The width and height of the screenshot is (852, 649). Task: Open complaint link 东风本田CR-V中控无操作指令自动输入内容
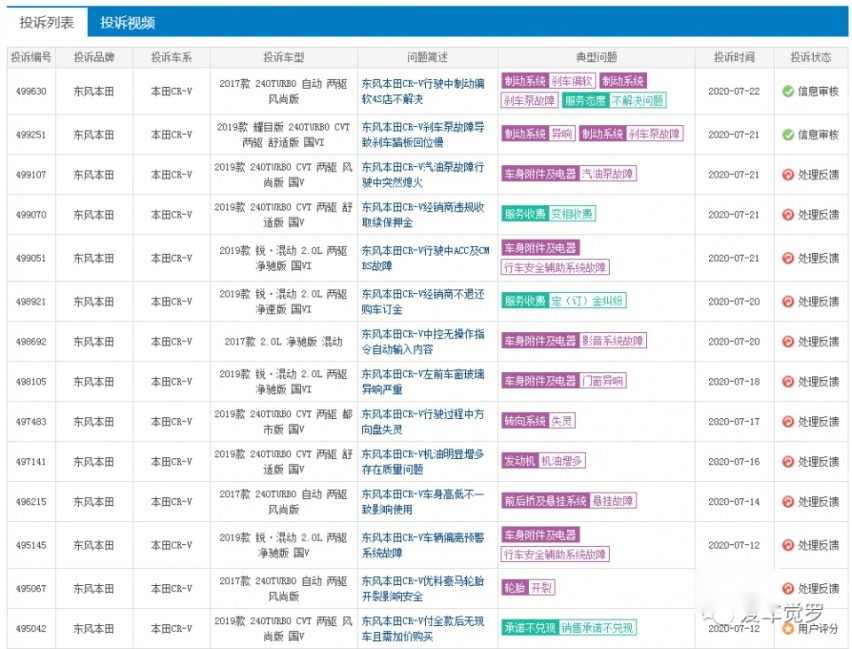point(423,342)
